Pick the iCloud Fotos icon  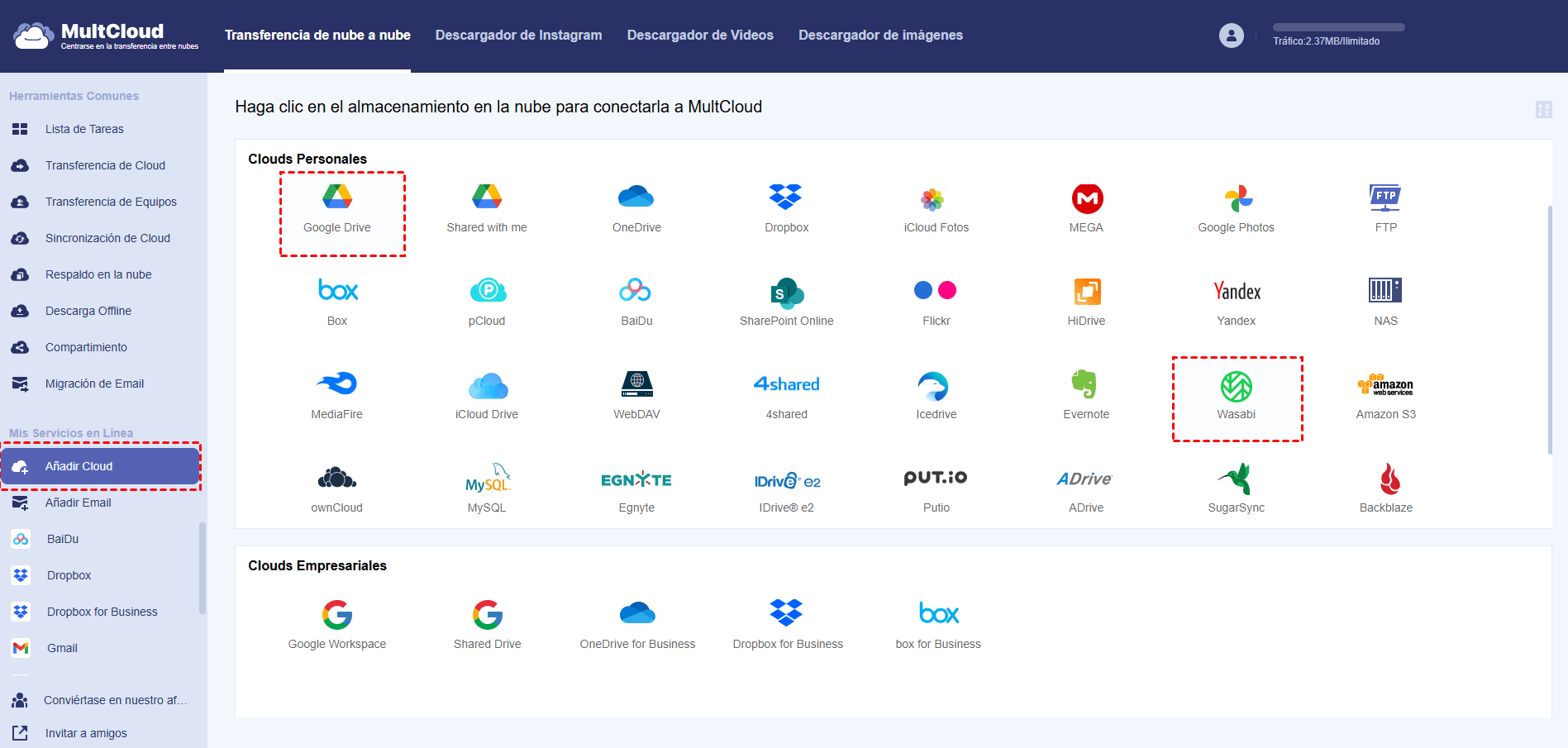pyautogui.click(x=932, y=198)
